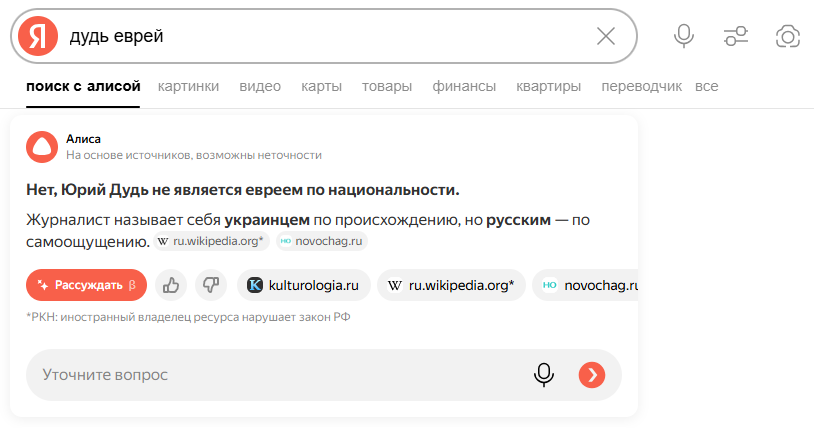Expand все services list
The height and width of the screenshot is (428, 814).
[x=707, y=86]
